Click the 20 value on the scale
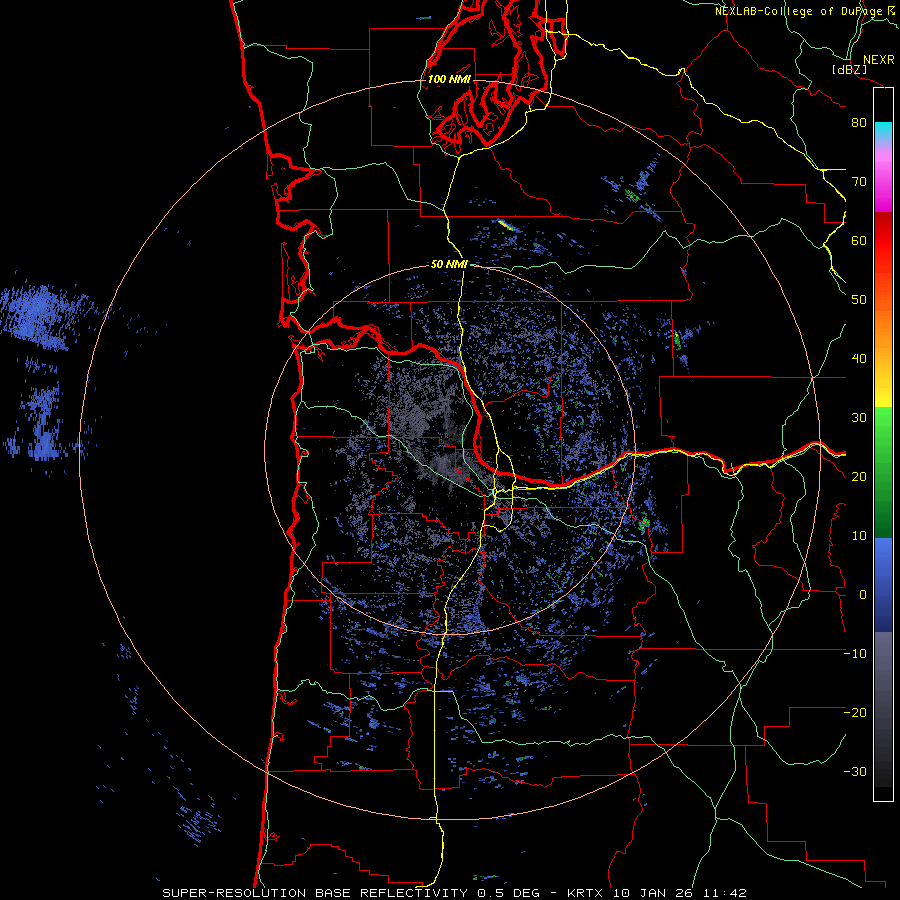This screenshot has height=900, width=900. (x=859, y=477)
